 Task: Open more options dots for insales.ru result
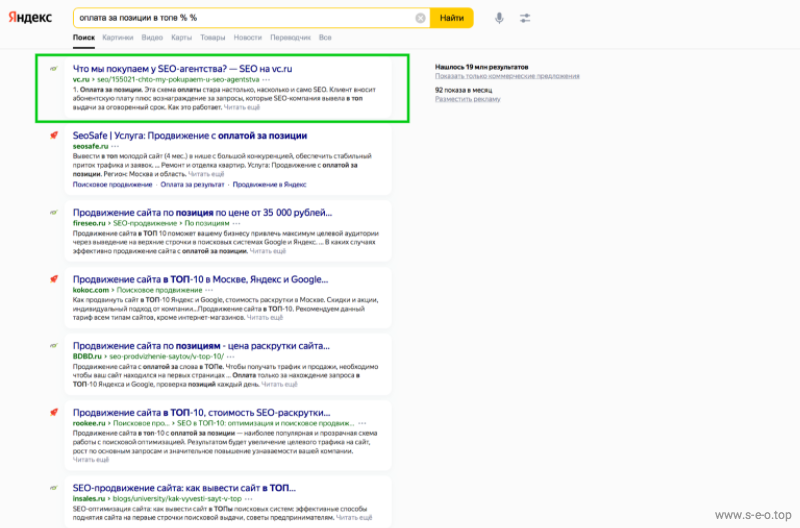[x=249, y=499]
